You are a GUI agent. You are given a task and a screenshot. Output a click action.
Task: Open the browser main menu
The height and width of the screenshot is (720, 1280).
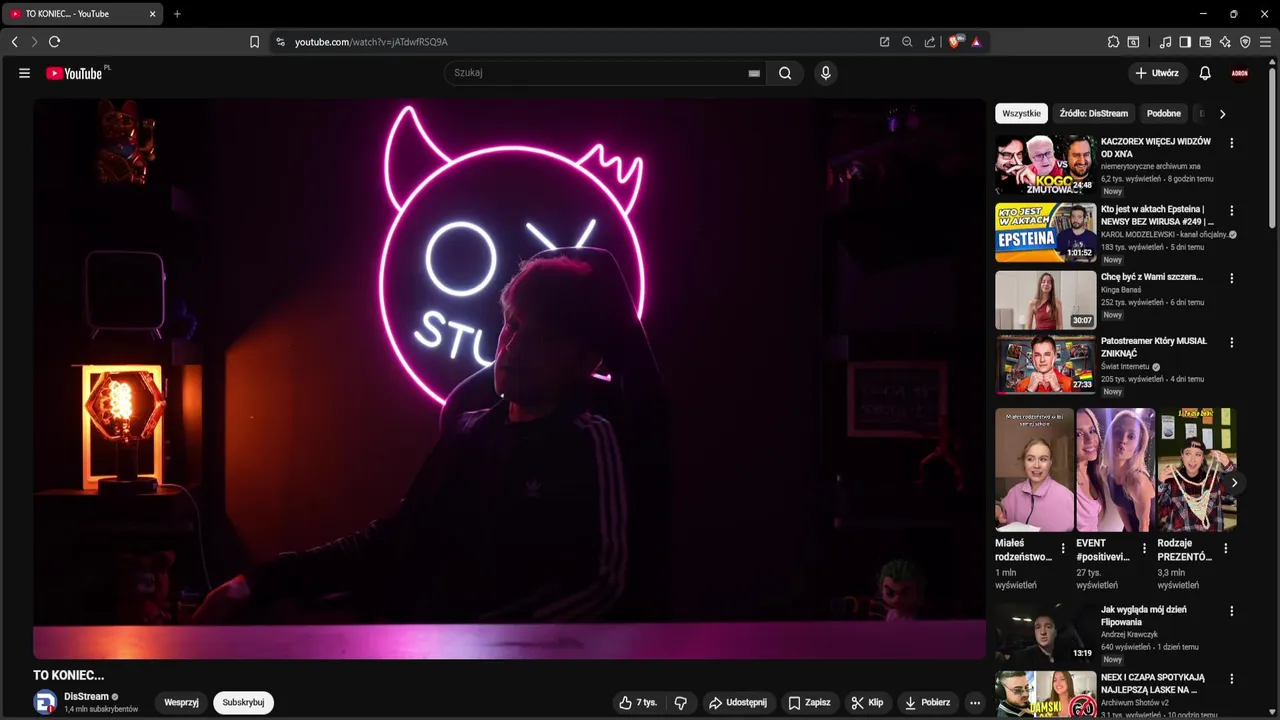point(1265,42)
